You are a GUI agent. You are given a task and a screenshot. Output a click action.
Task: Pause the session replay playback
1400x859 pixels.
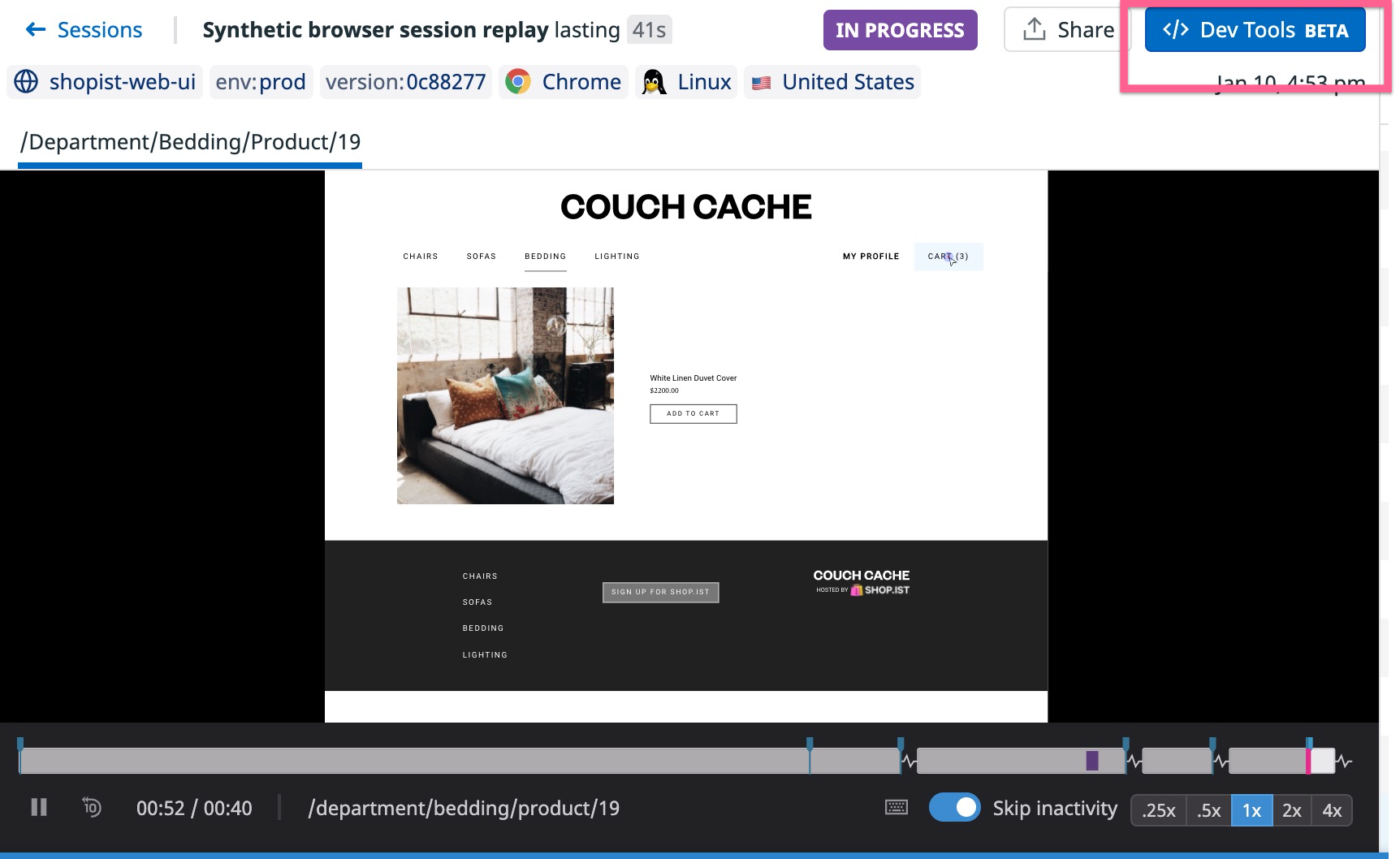coord(38,808)
